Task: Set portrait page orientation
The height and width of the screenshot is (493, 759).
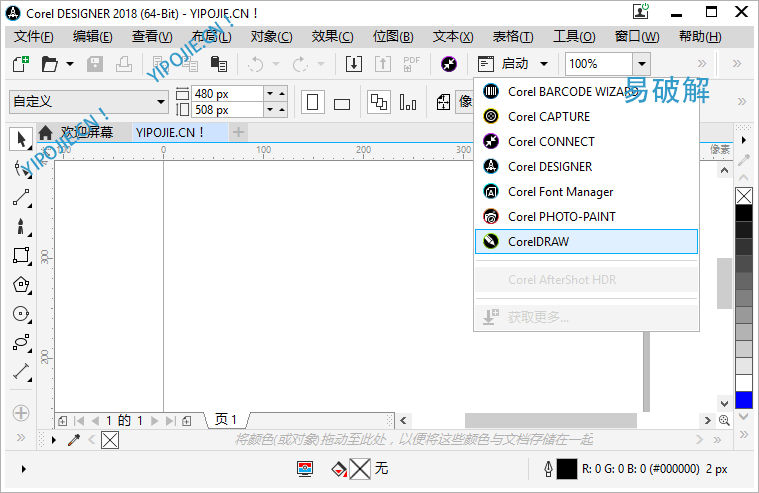Action: click(x=313, y=102)
